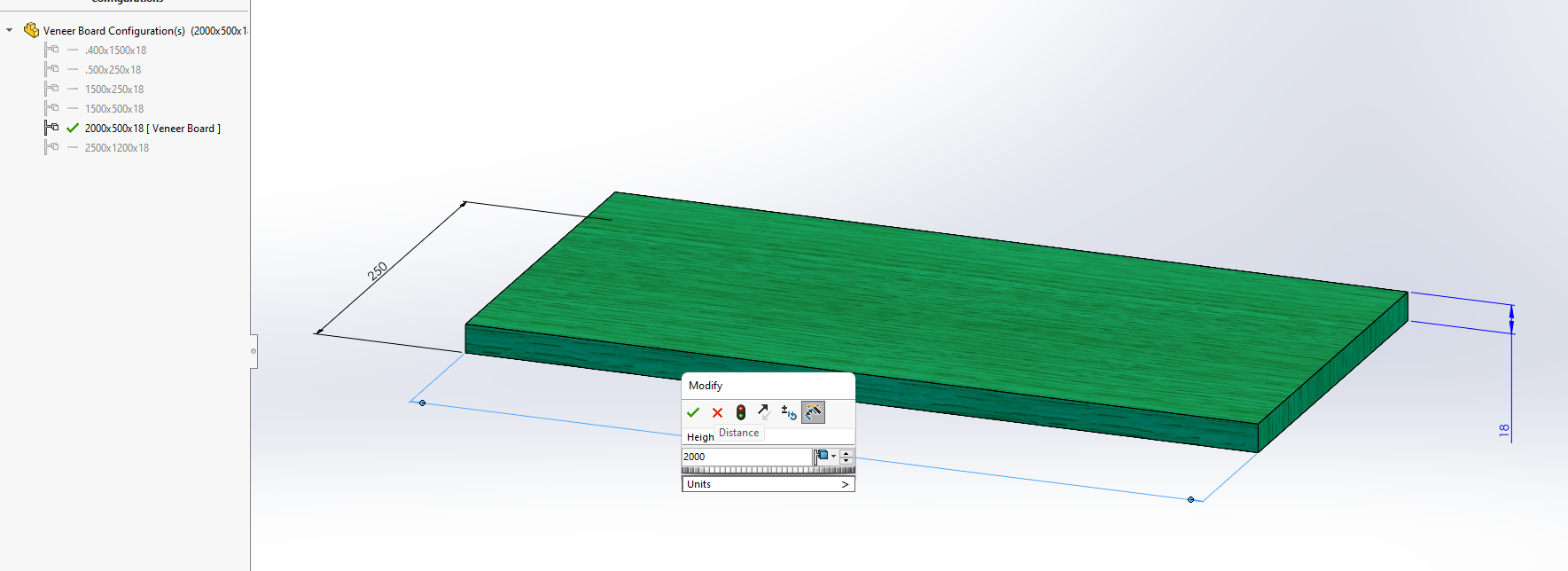Select the .400x1500x18 configuration
1568x571 pixels.
point(115,51)
